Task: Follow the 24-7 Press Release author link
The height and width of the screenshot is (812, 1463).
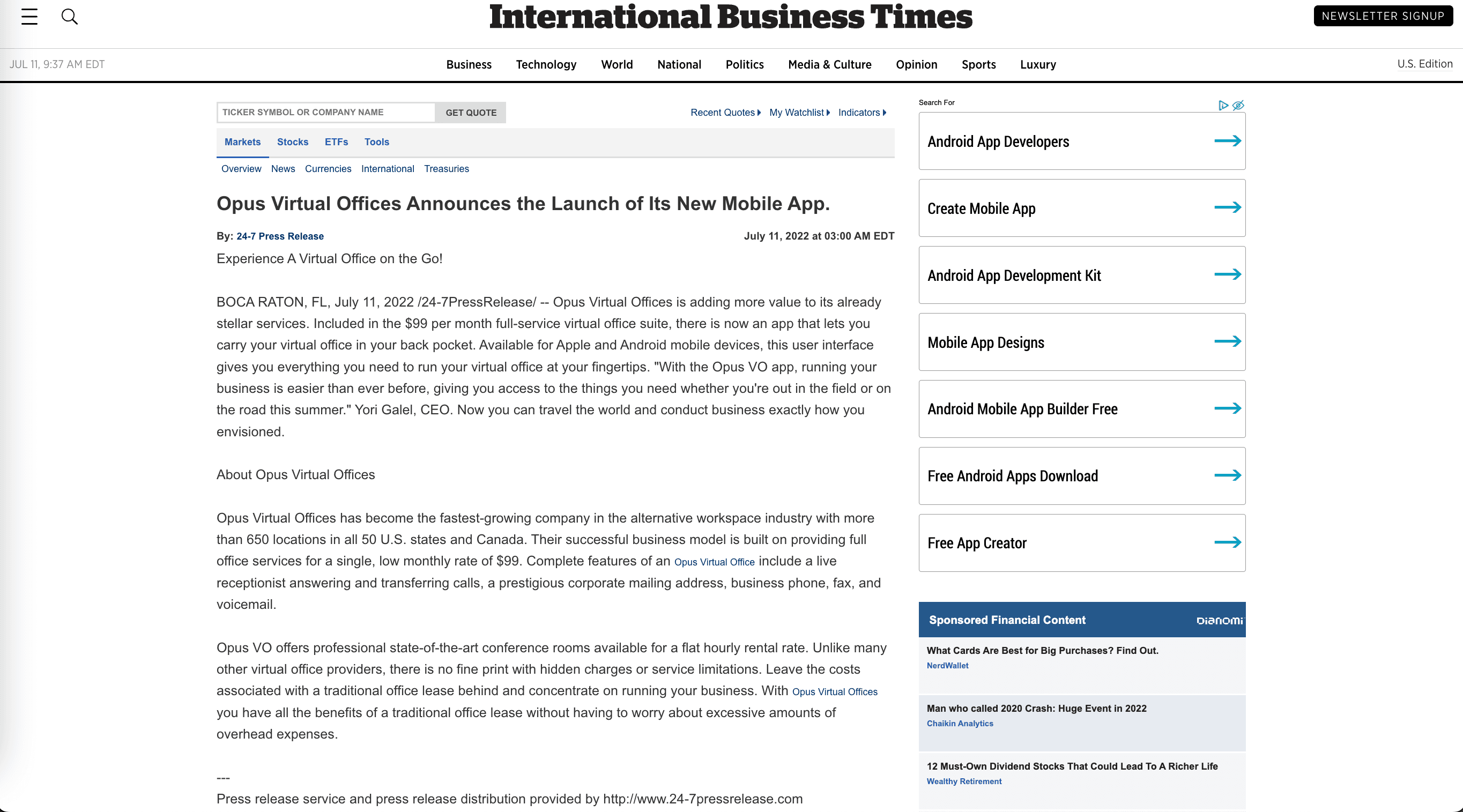Action: (280, 236)
